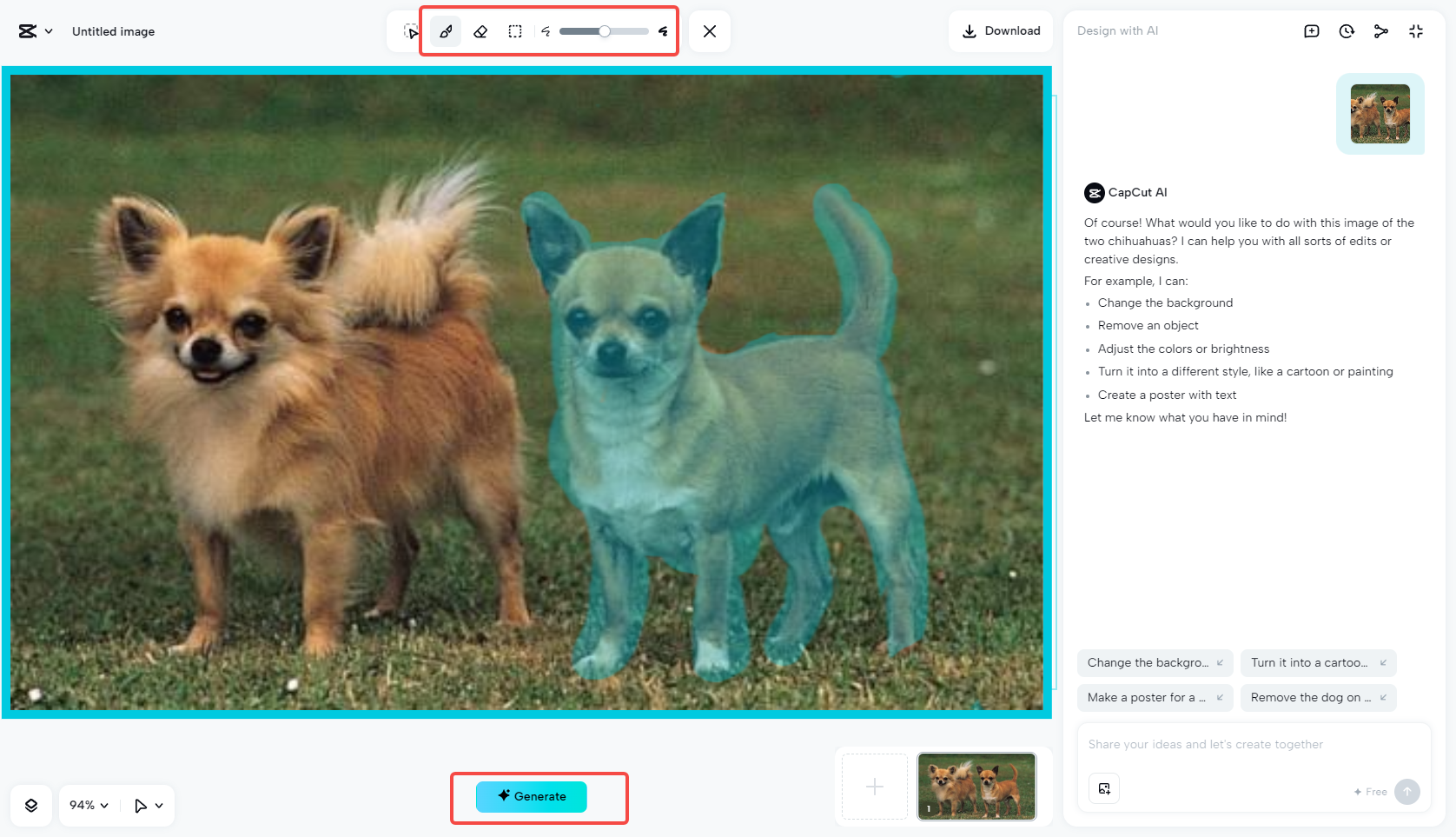The width and height of the screenshot is (1456, 837).
Task: Click the share icon in AI panel
Action: pos(1381,31)
